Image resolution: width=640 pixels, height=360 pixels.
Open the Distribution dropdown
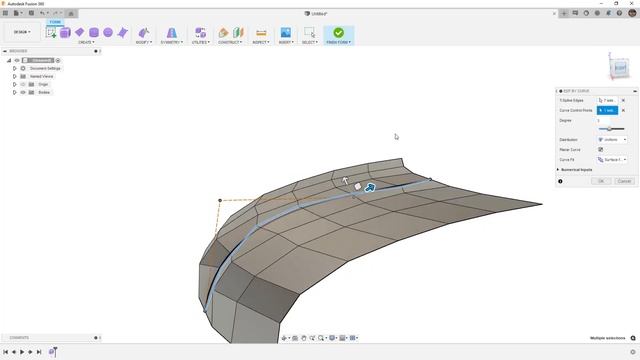pos(612,140)
